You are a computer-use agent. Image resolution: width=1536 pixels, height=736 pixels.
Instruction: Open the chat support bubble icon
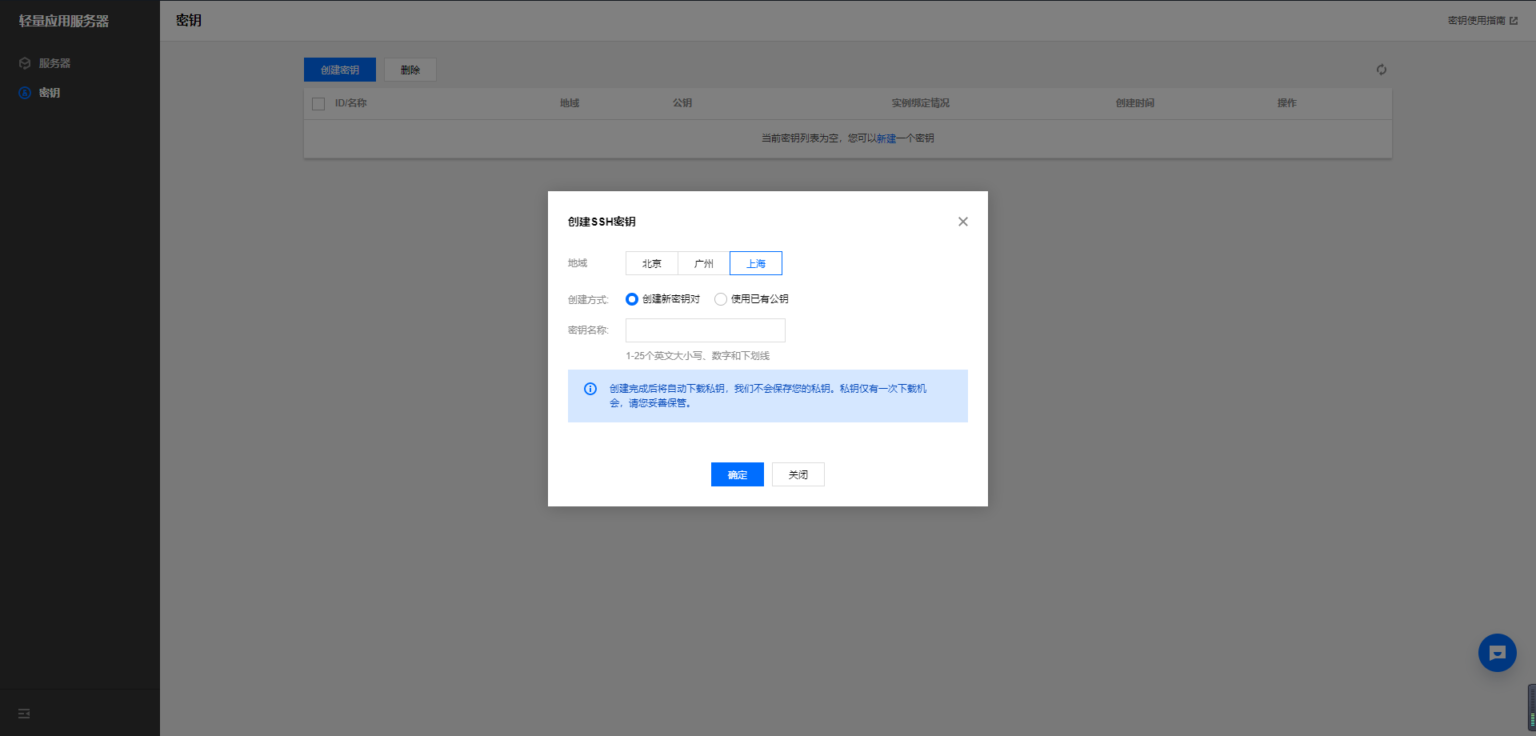(1497, 653)
